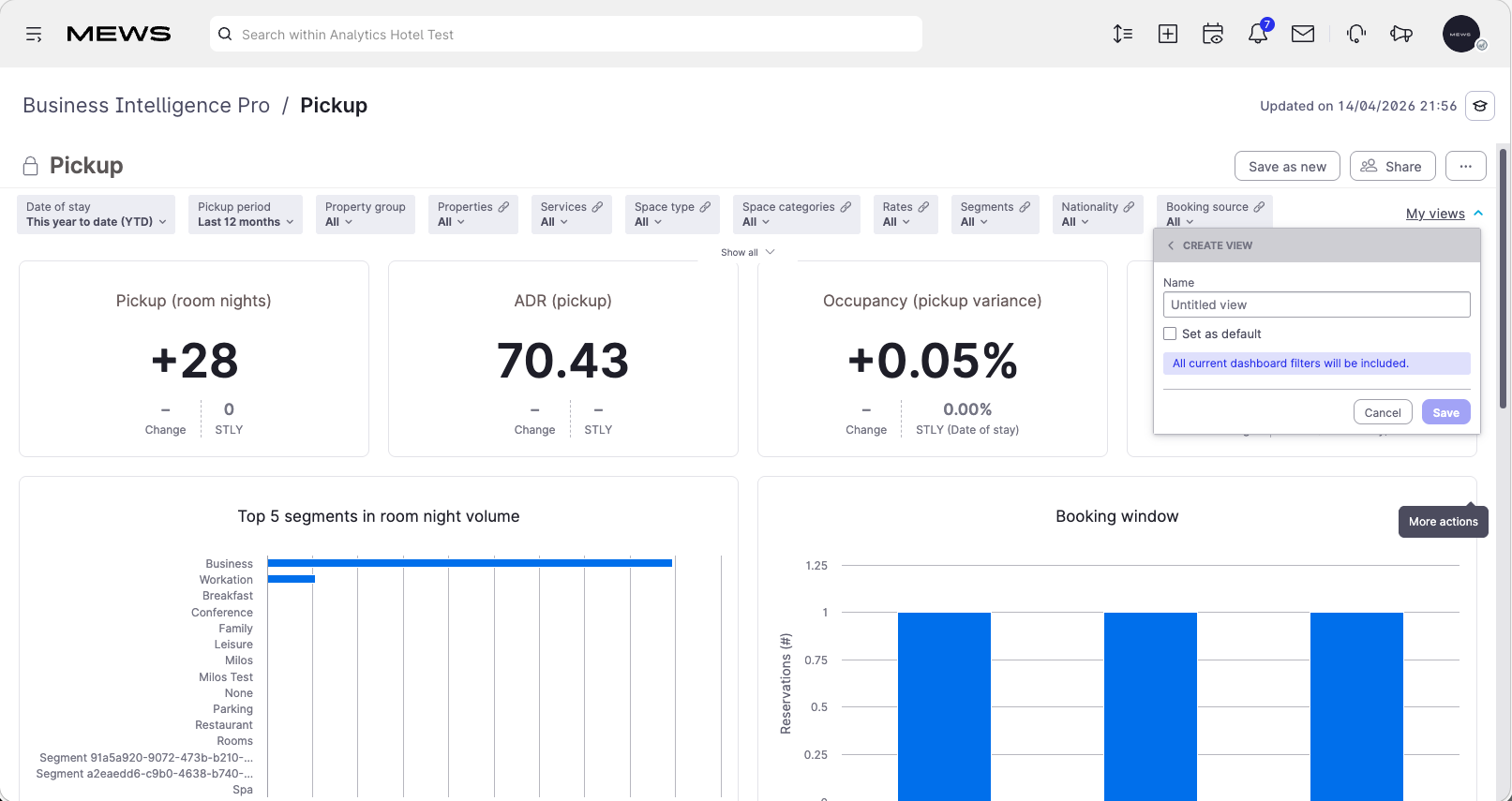Click the lock icon beside Pickup title
1512x801 pixels.
point(31,166)
